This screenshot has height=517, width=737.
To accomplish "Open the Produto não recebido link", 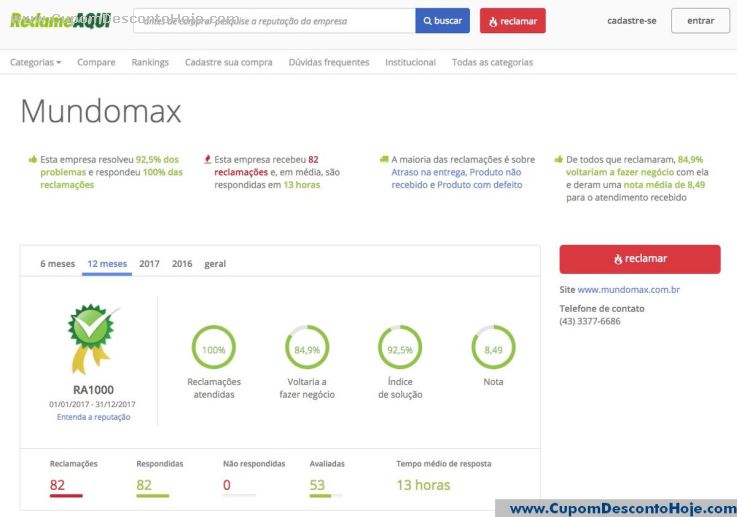I will pyautogui.click(x=456, y=179).
